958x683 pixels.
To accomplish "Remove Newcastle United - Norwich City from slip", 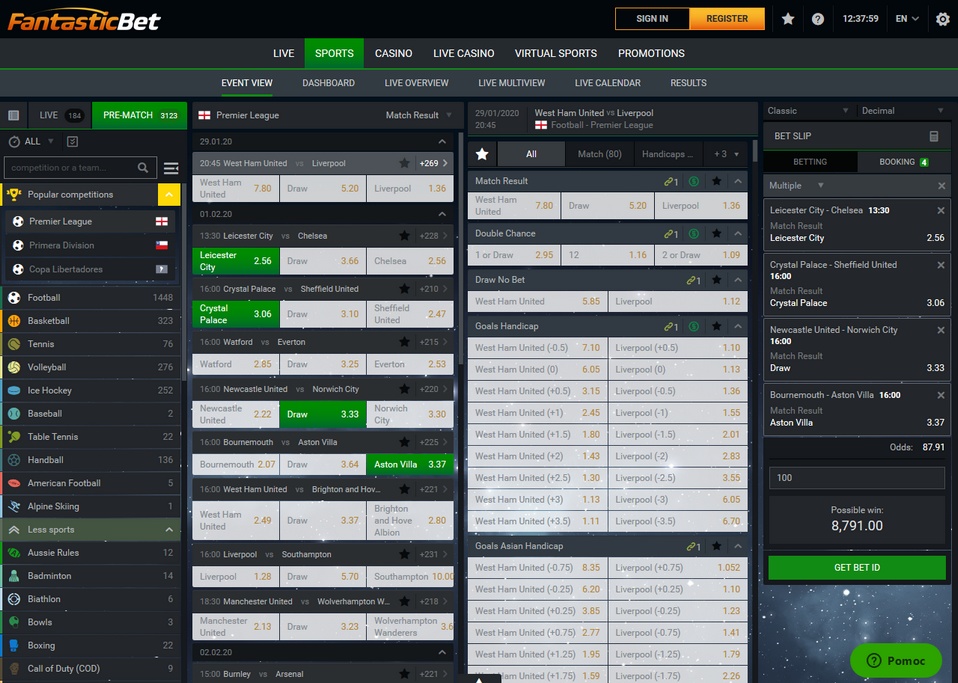I will coord(941,330).
